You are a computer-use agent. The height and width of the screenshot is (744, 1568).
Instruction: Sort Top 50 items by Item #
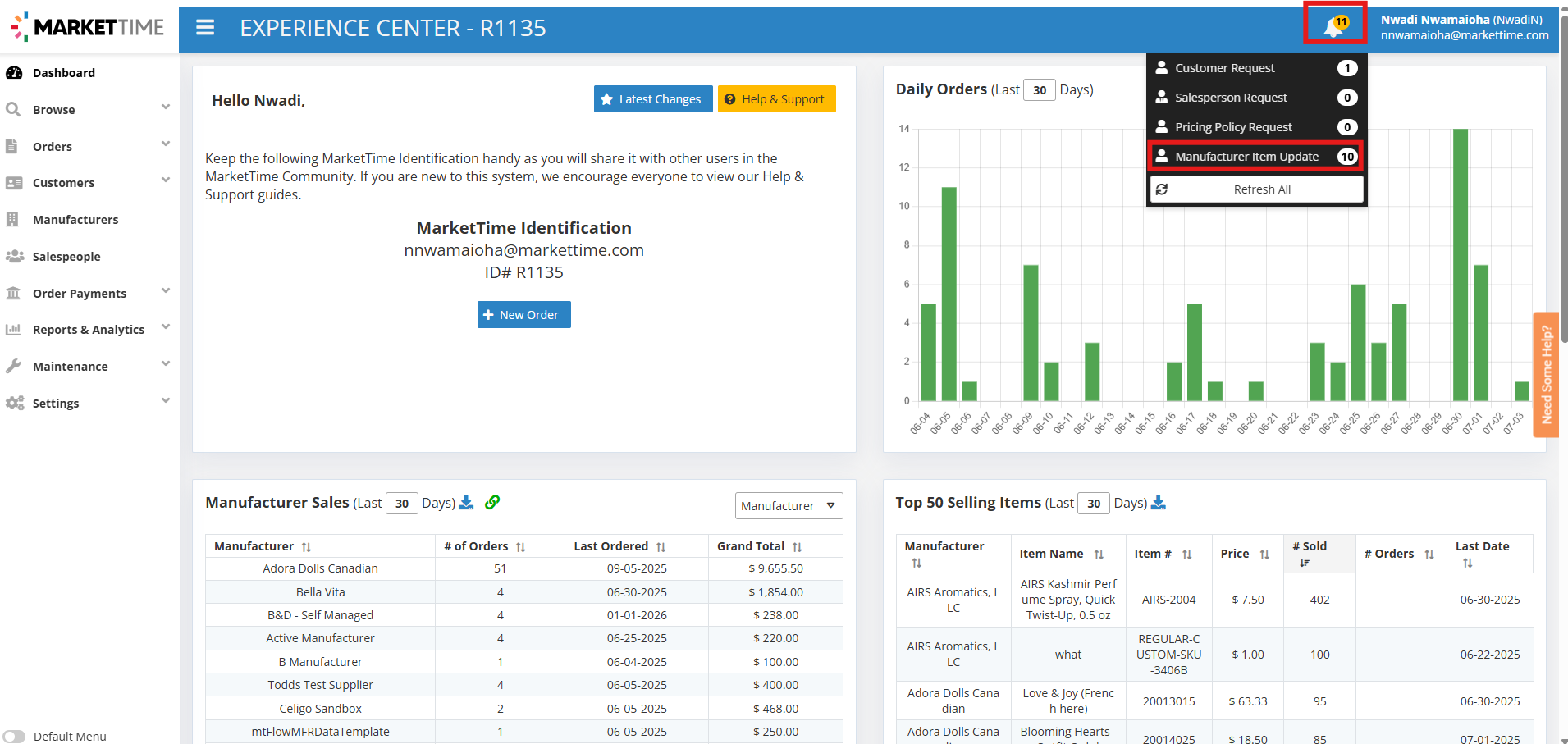(x=1187, y=555)
